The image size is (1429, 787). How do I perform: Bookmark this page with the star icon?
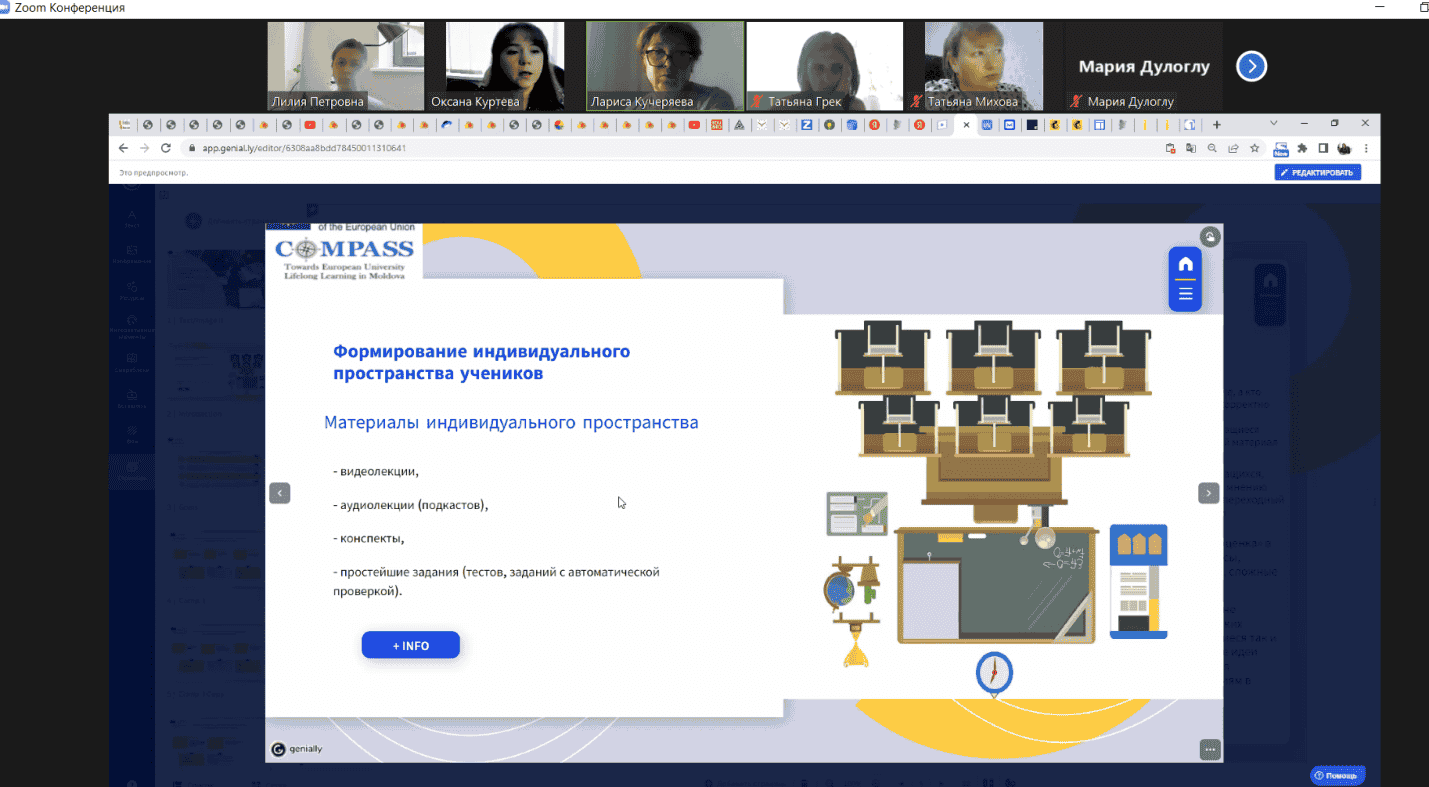[1254, 148]
